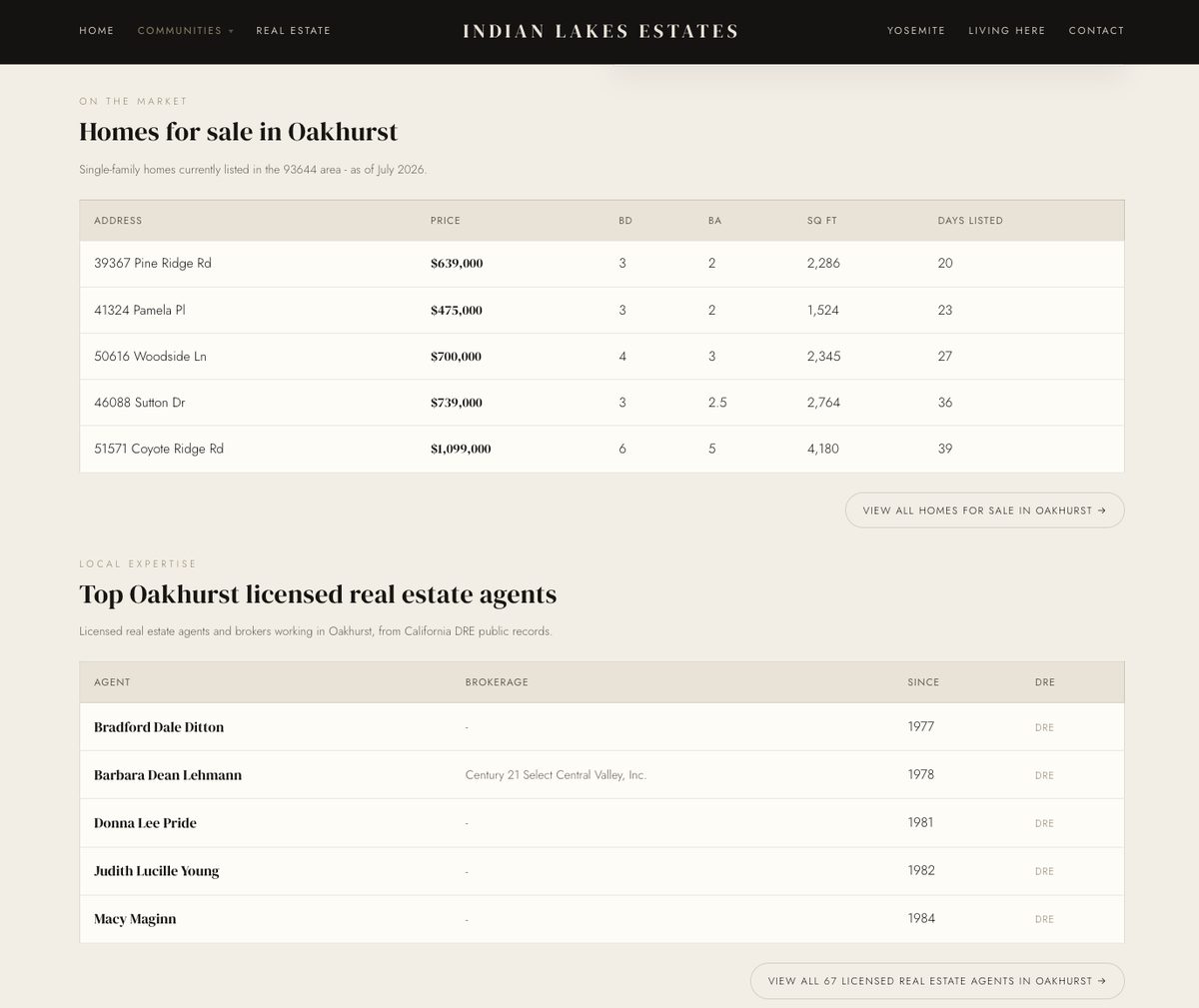Select the 50616 Woodside Ln listing

coord(601,357)
